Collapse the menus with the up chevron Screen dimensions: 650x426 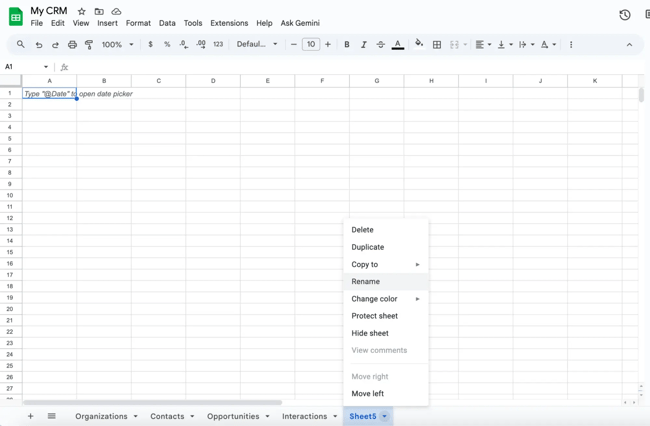tap(629, 44)
